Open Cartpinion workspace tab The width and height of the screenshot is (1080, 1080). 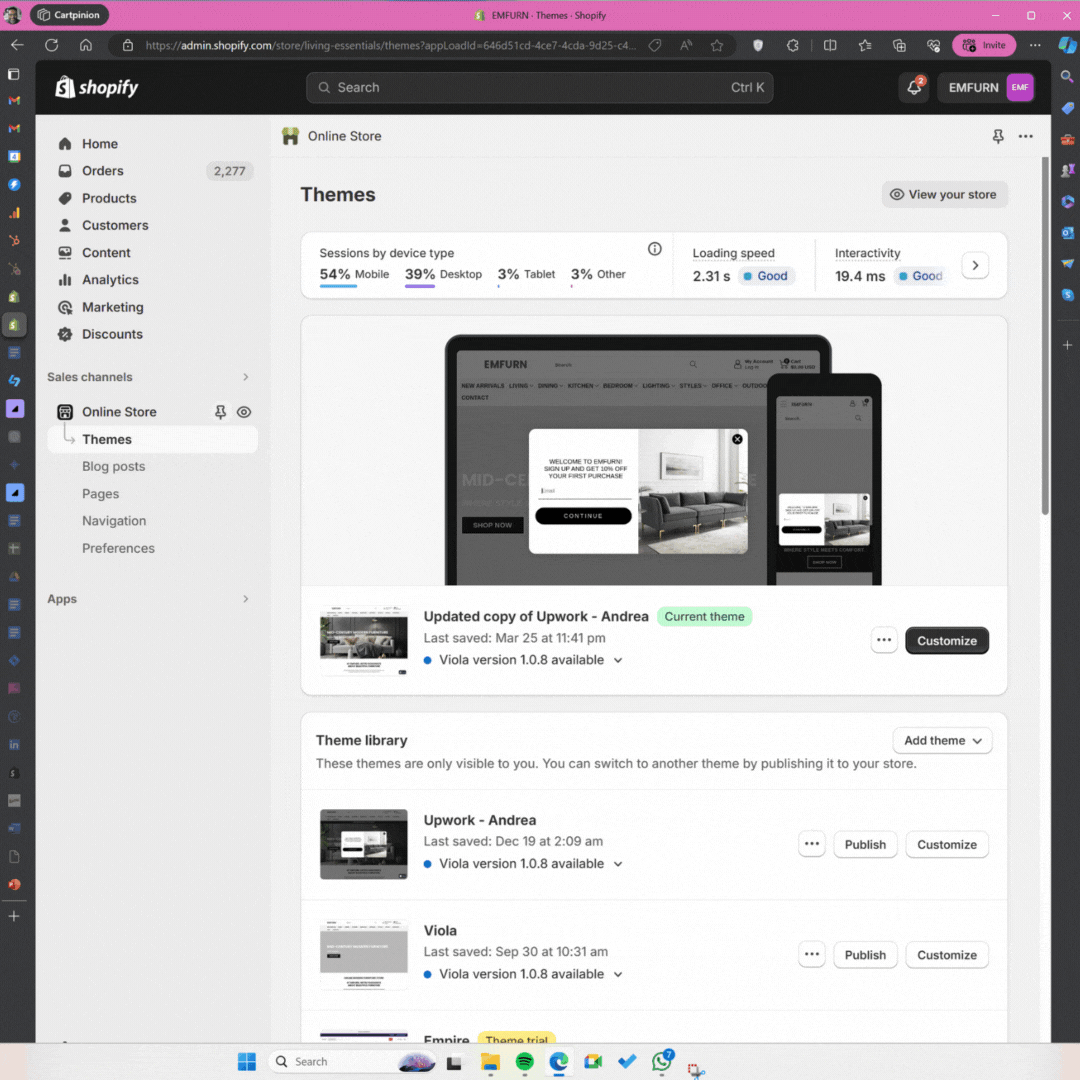pos(69,15)
